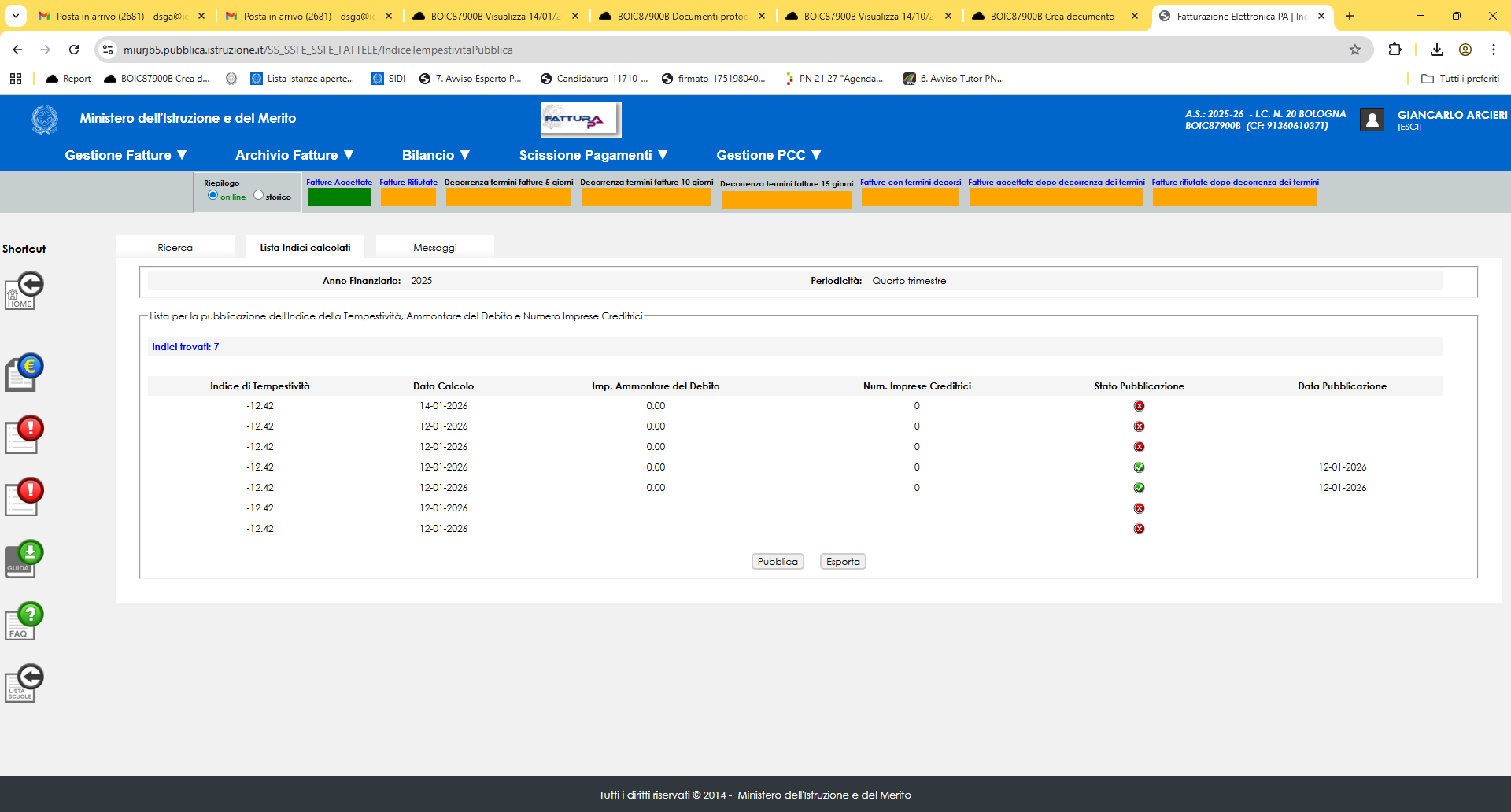The height and width of the screenshot is (812, 1511).
Task: Download the guide via GUIDA icon
Action: tap(24, 559)
